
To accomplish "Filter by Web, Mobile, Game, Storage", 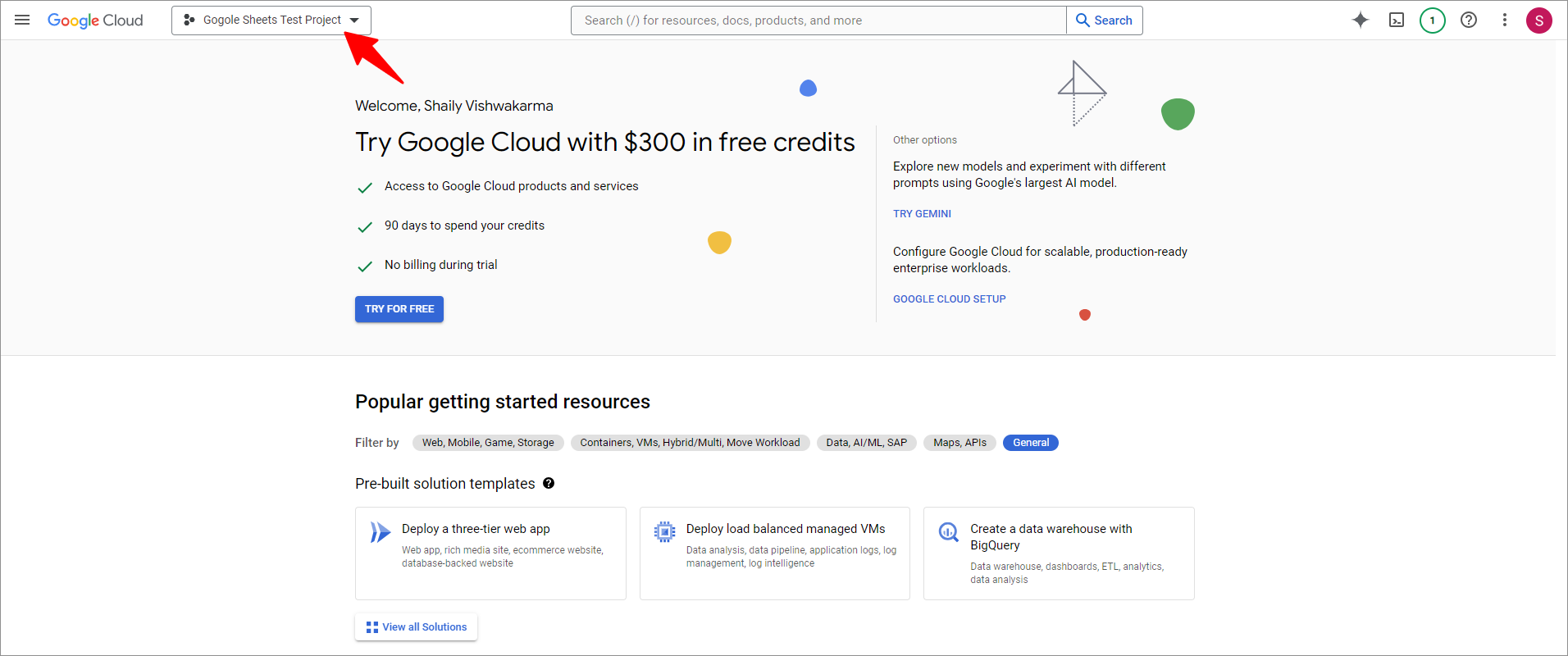I will [488, 443].
